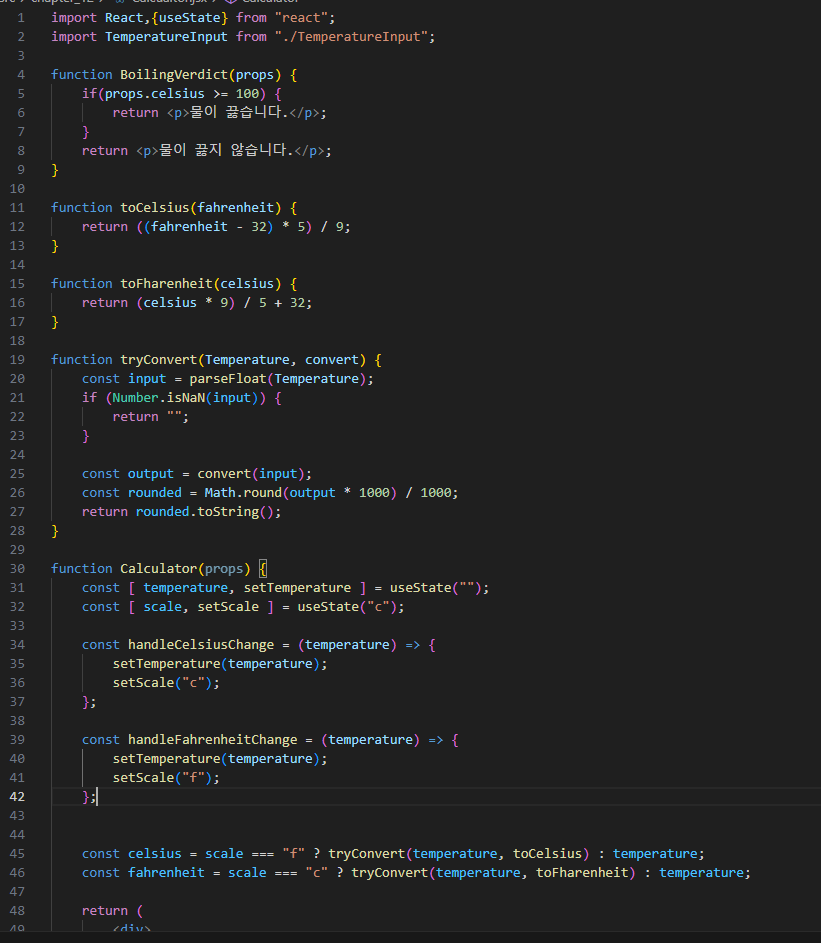Click handleFahrenheitChange on line 39
The height and width of the screenshot is (943, 821).
coord(213,740)
